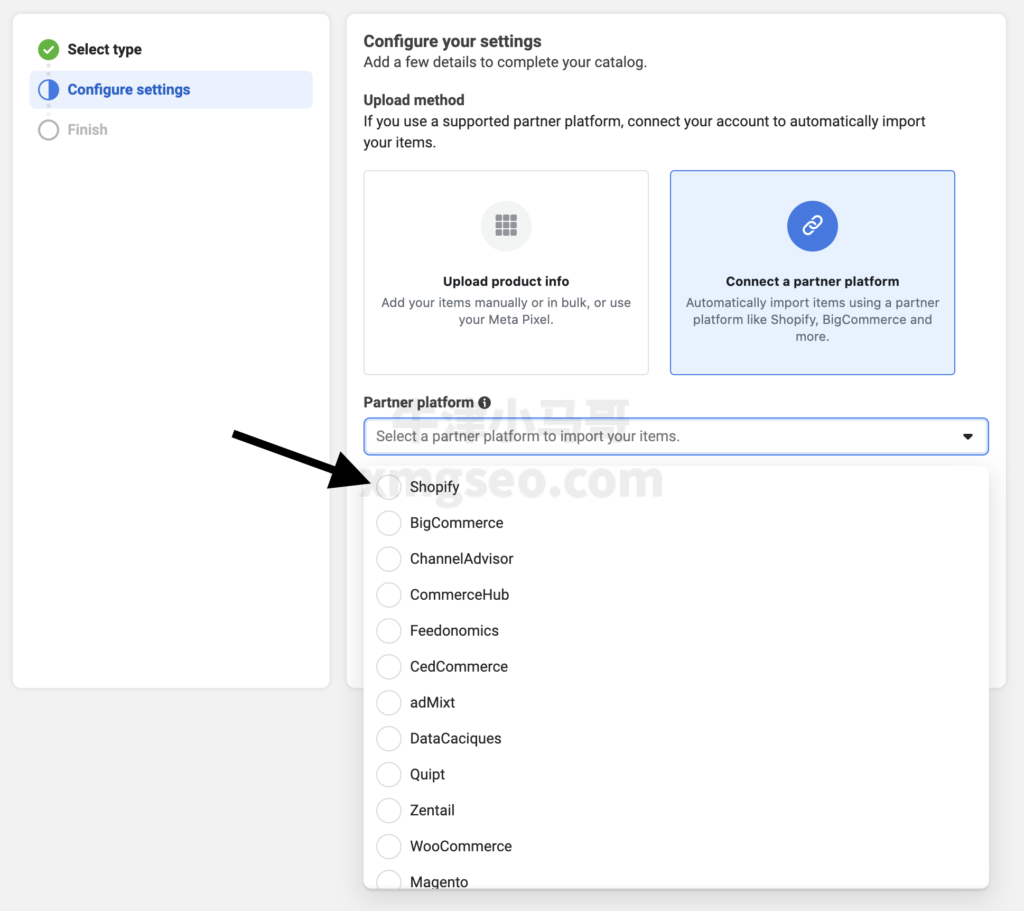This screenshot has height=911, width=1024.
Task: Click the CommerceHub option label
Action: pyautogui.click(x=459, y=594)
